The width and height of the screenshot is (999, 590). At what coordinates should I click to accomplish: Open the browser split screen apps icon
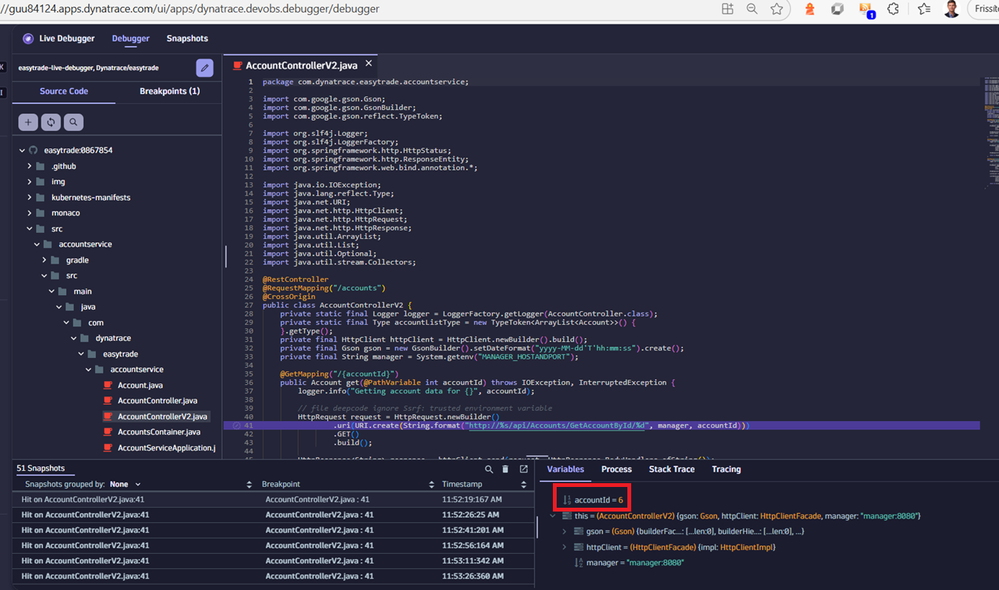tap(728, 9)
